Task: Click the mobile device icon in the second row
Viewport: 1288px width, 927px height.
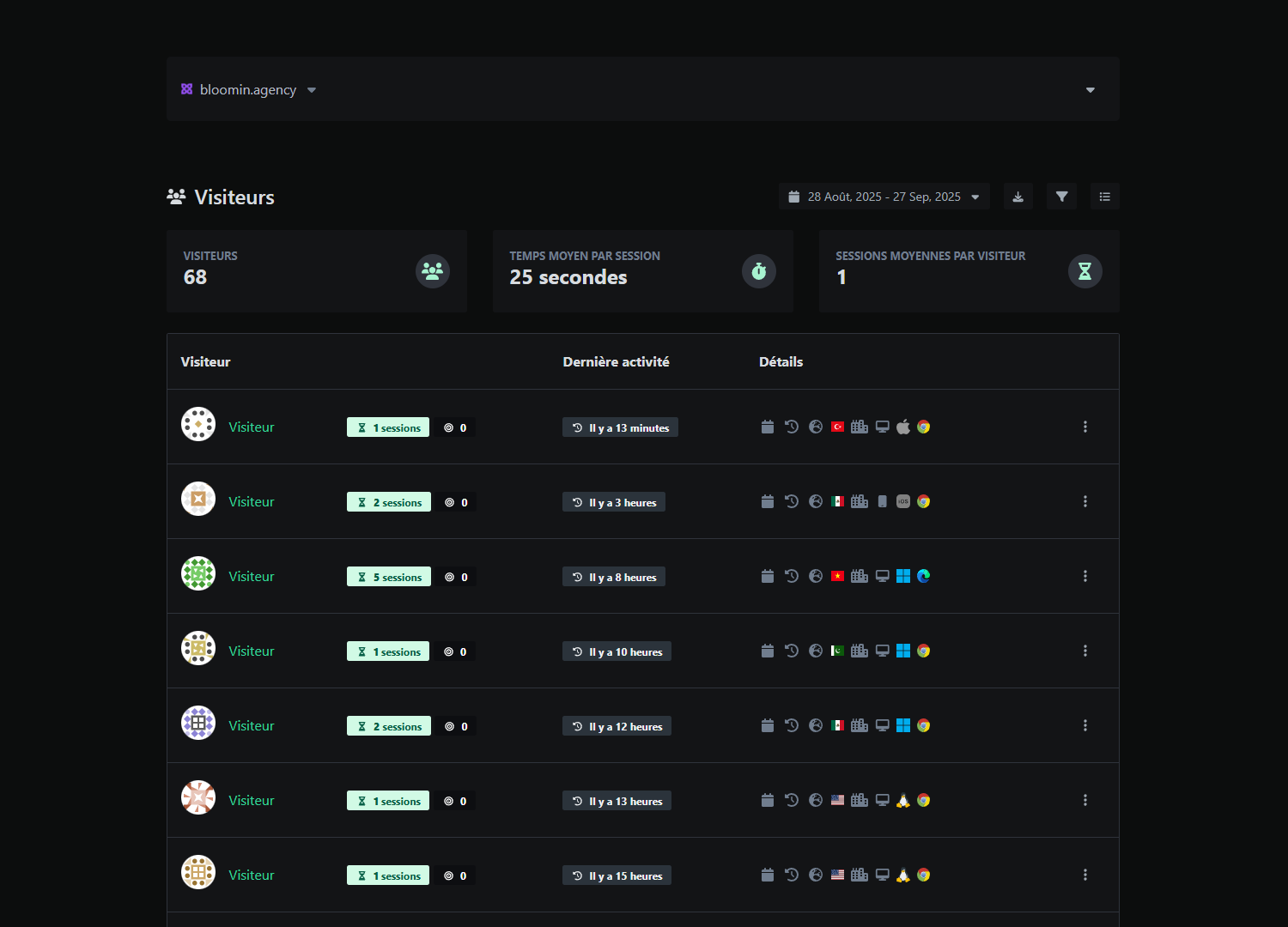Action: tap(882, 502)
